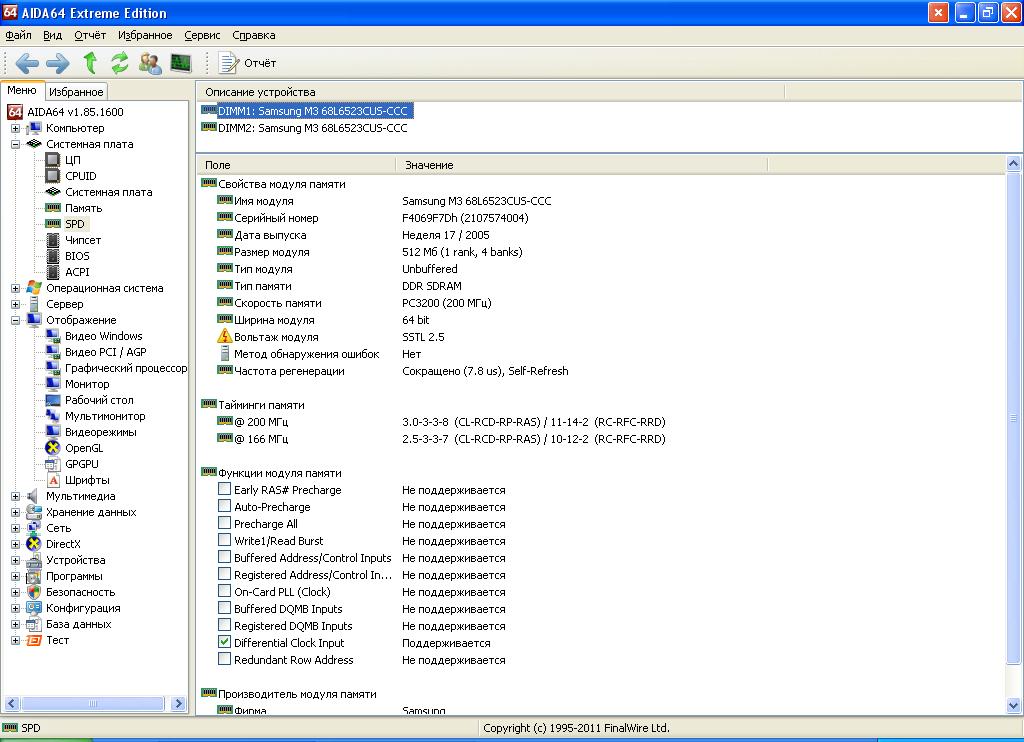The image size is (1024, 742).
Task: Toggle Redundant Row Address checkbox
Action: [x=224, y=659]
